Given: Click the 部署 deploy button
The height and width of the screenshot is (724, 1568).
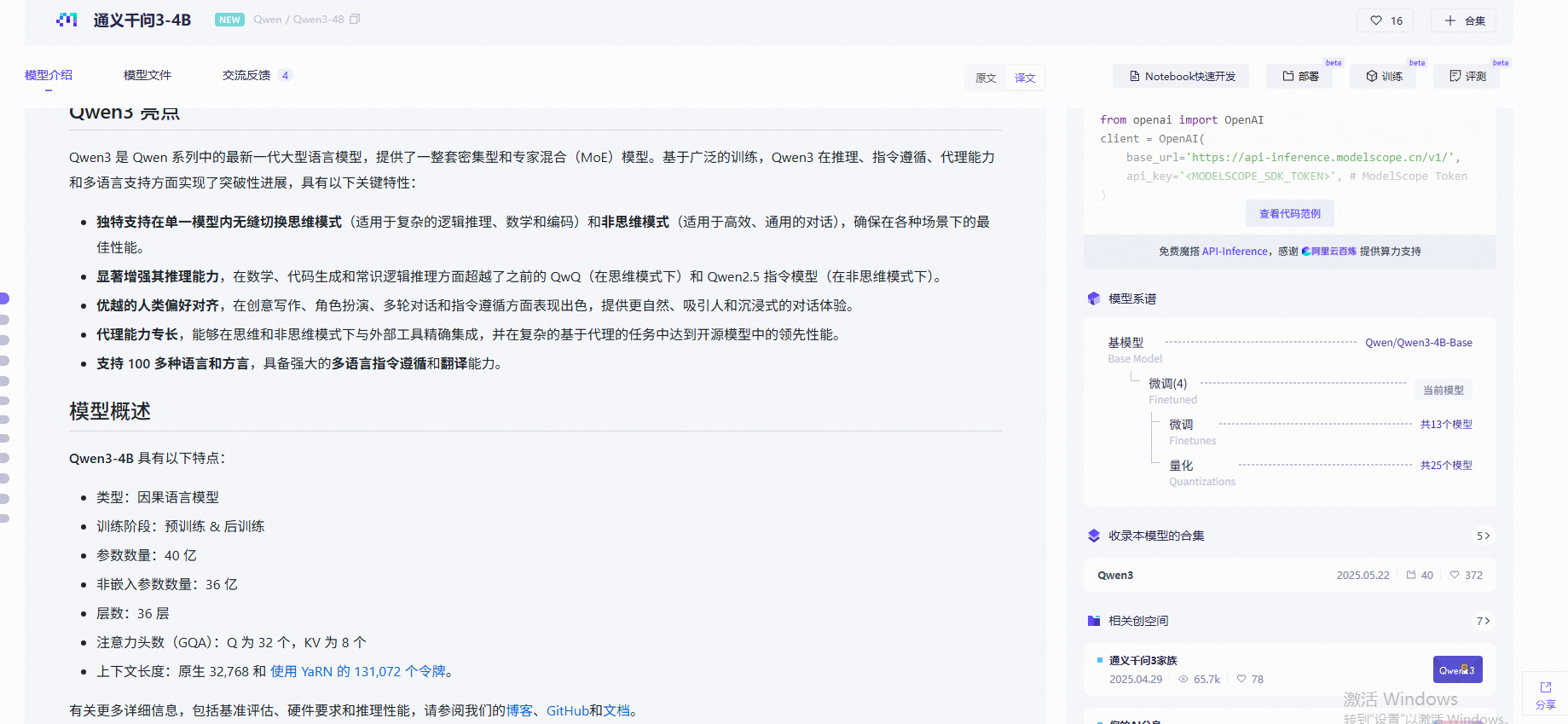Looking at the screenshot, I should tap(1299, 76).
